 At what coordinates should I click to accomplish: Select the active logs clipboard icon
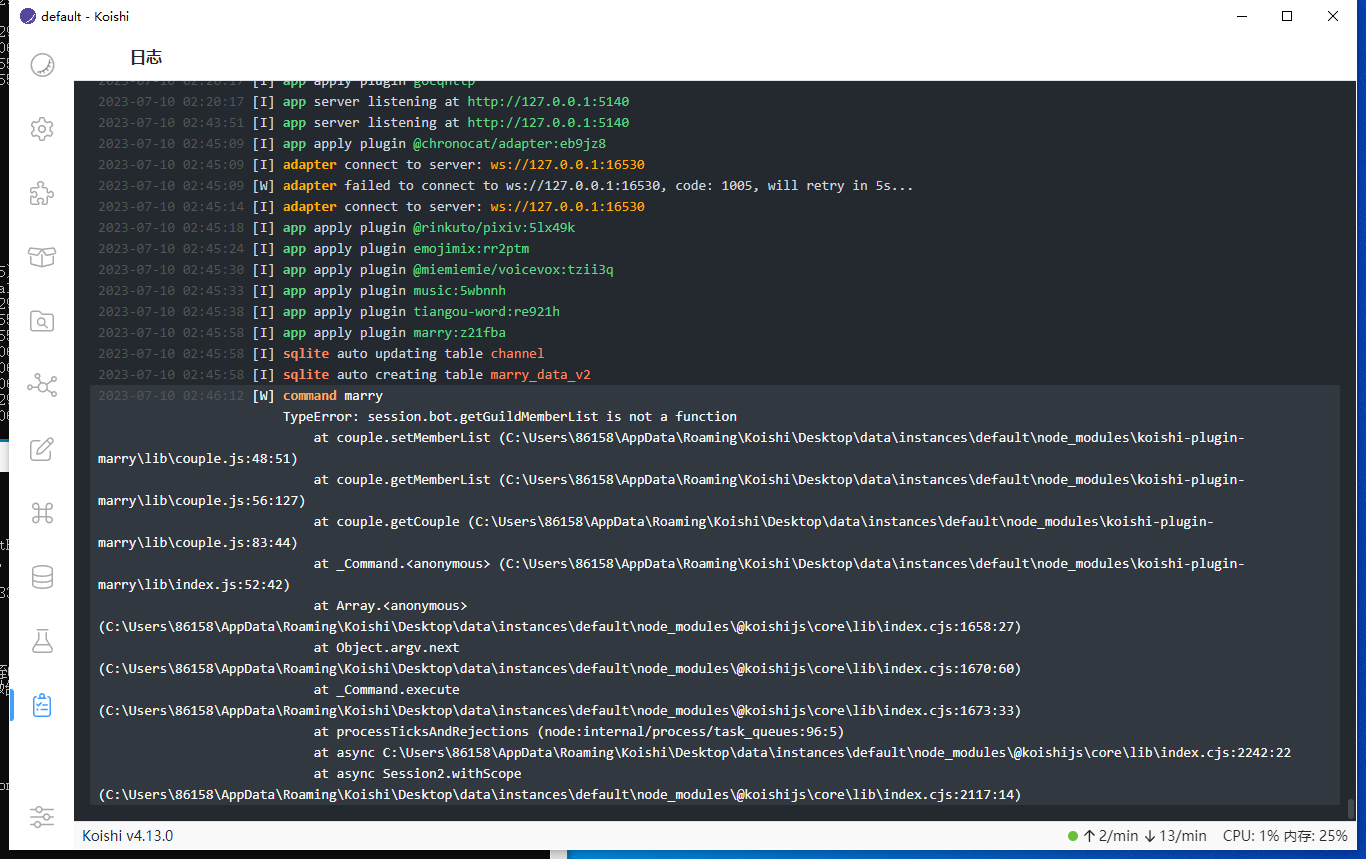click(41, 705)
